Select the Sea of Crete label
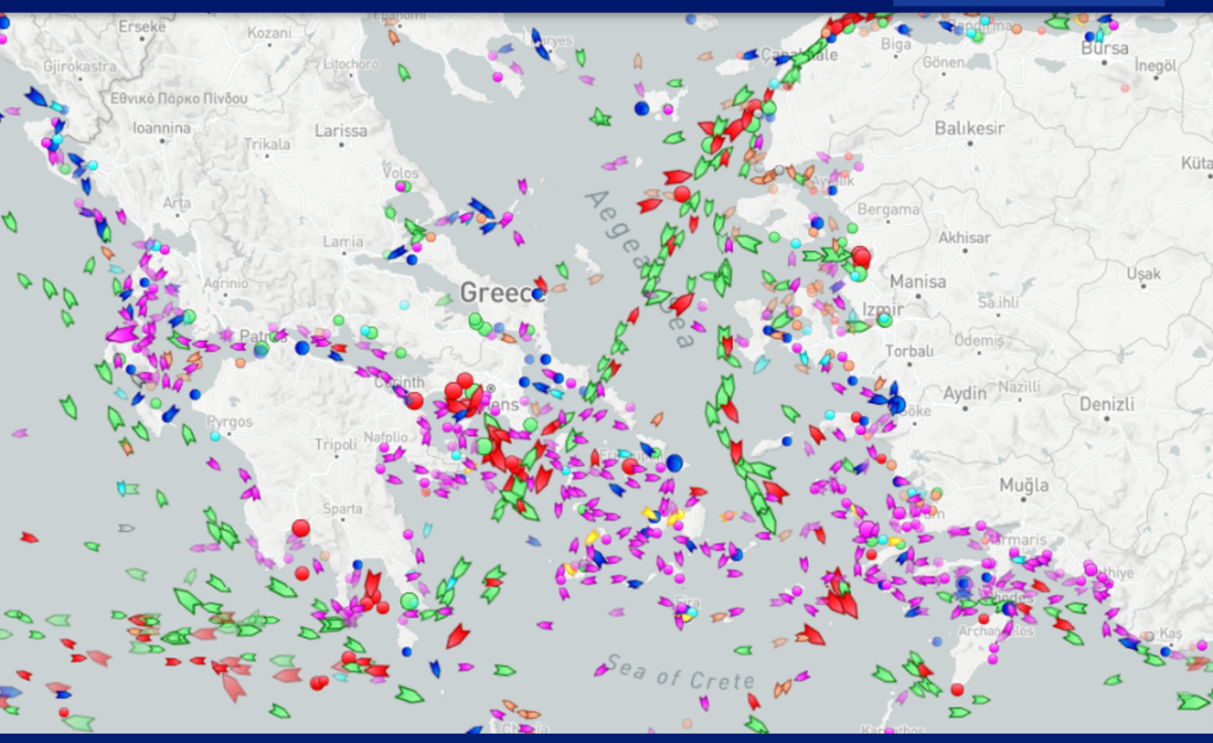 (679, 675)
